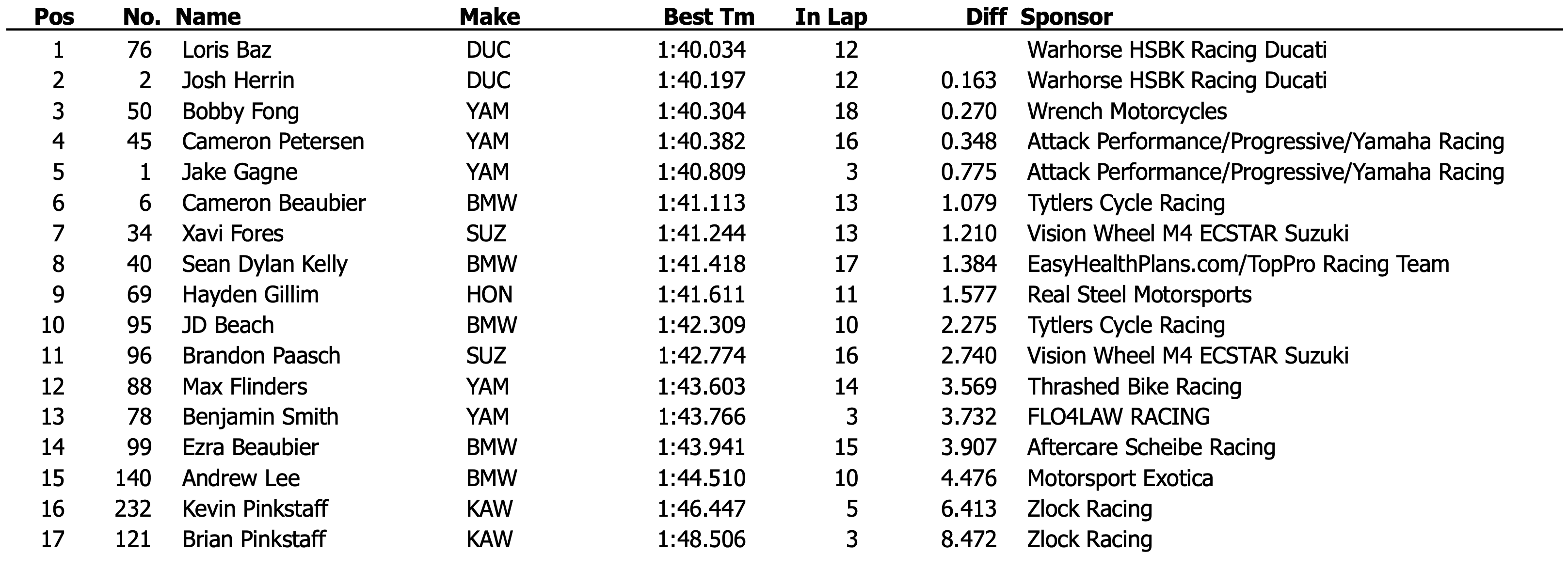Click the EasyHealthPlans.com/TopPro Racing Team sponsor
This screenshot has height=570, width=1568.
click(1238, 264)
